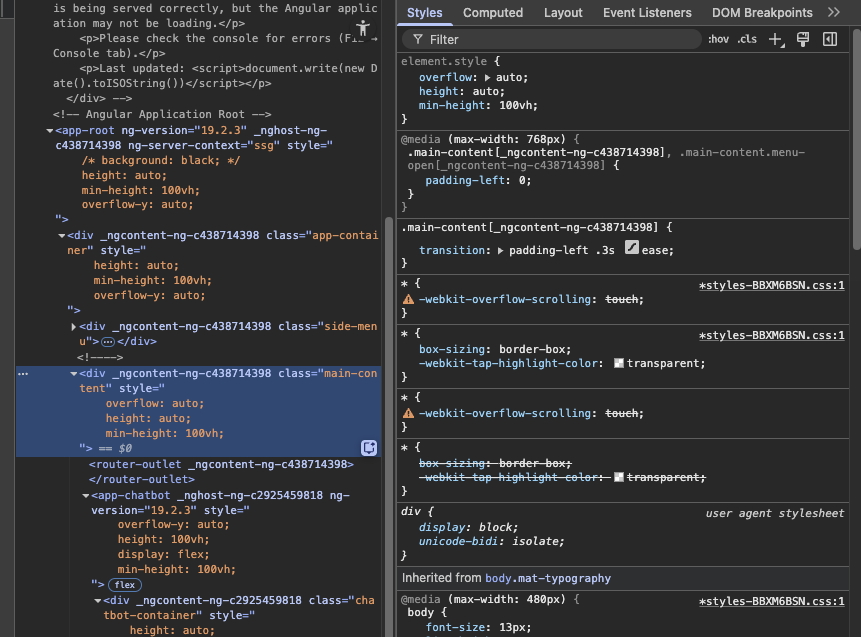Click the toggle rendering emulations icon
This screenshot has height=637, width=861.
coord(802,38)
